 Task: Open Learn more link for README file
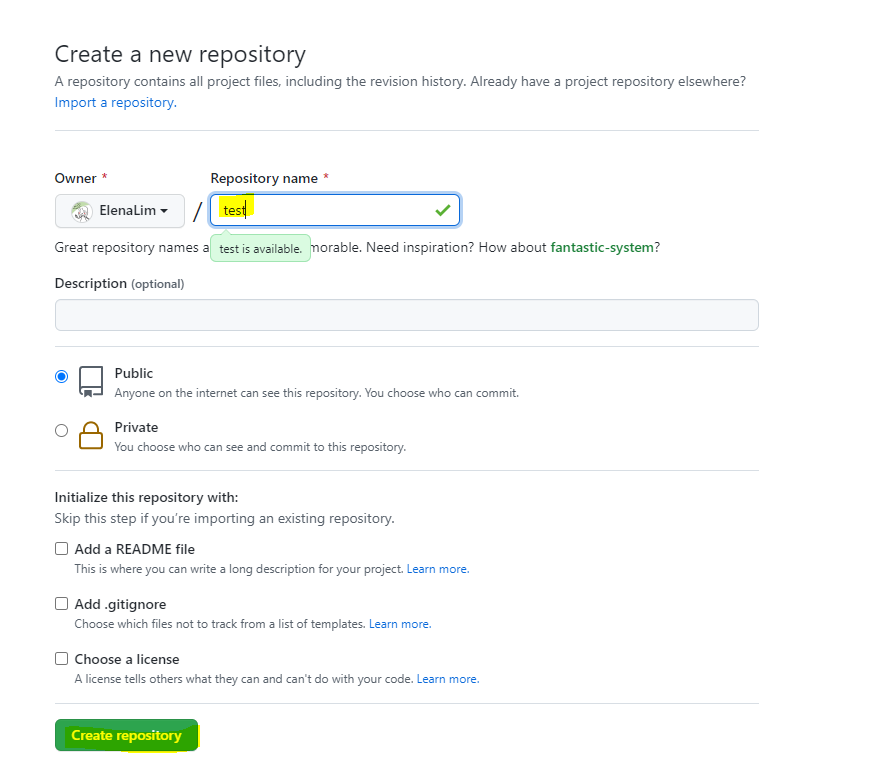coord(438,569)
